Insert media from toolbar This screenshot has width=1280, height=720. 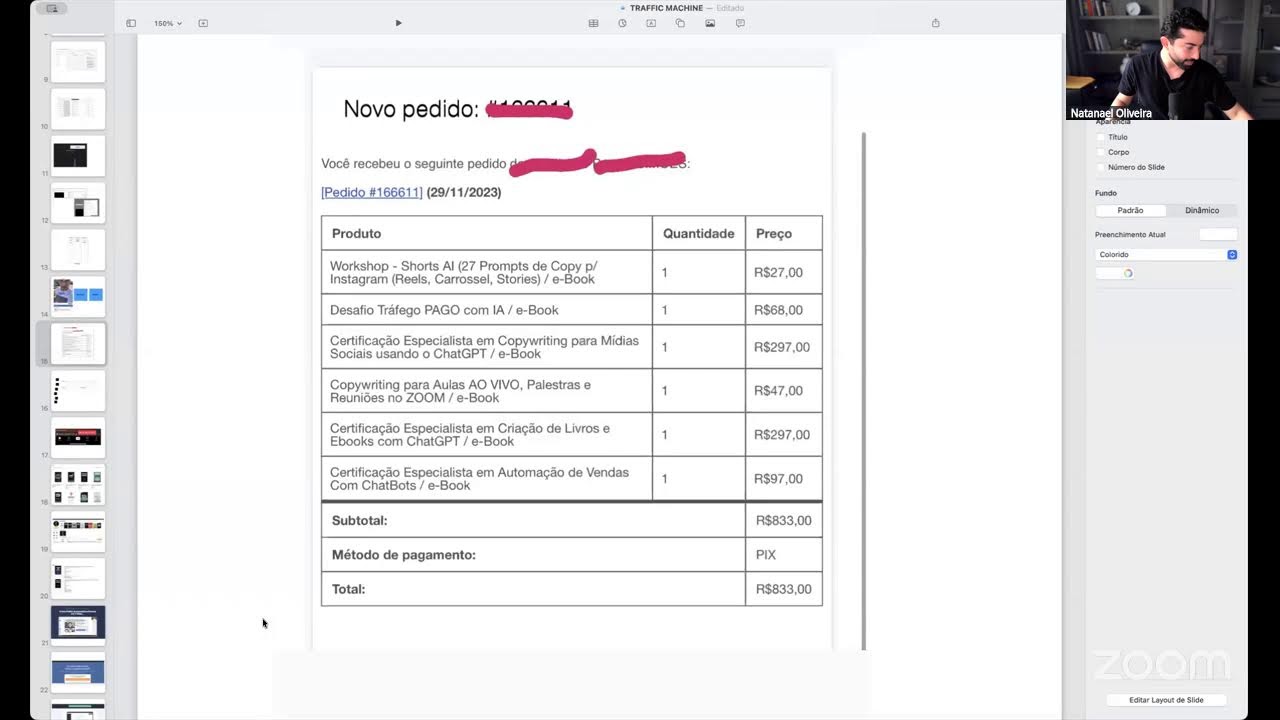click(710, 23)
